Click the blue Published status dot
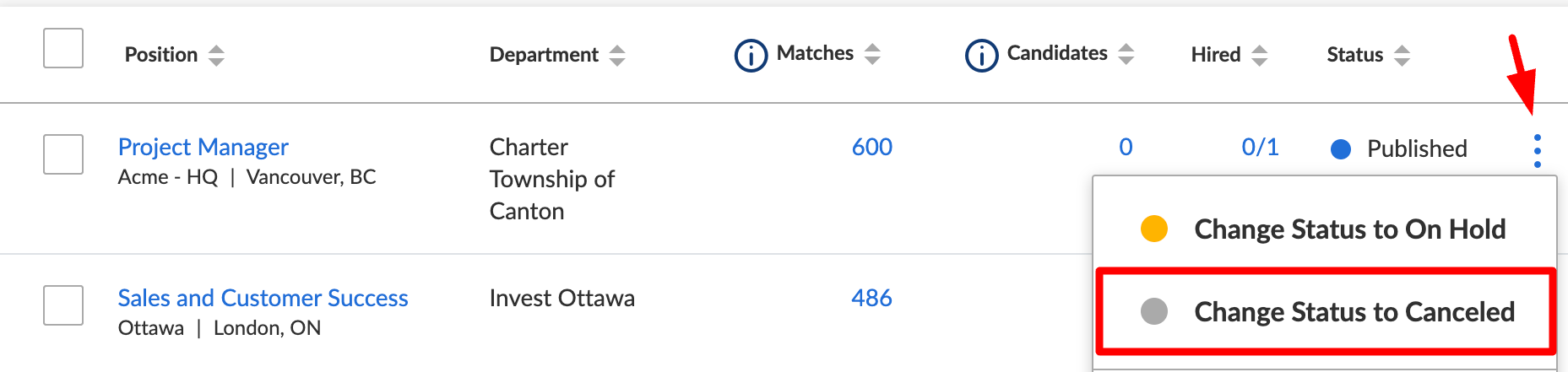Screen dimensions: 1568x372 tap(1340, 149)
